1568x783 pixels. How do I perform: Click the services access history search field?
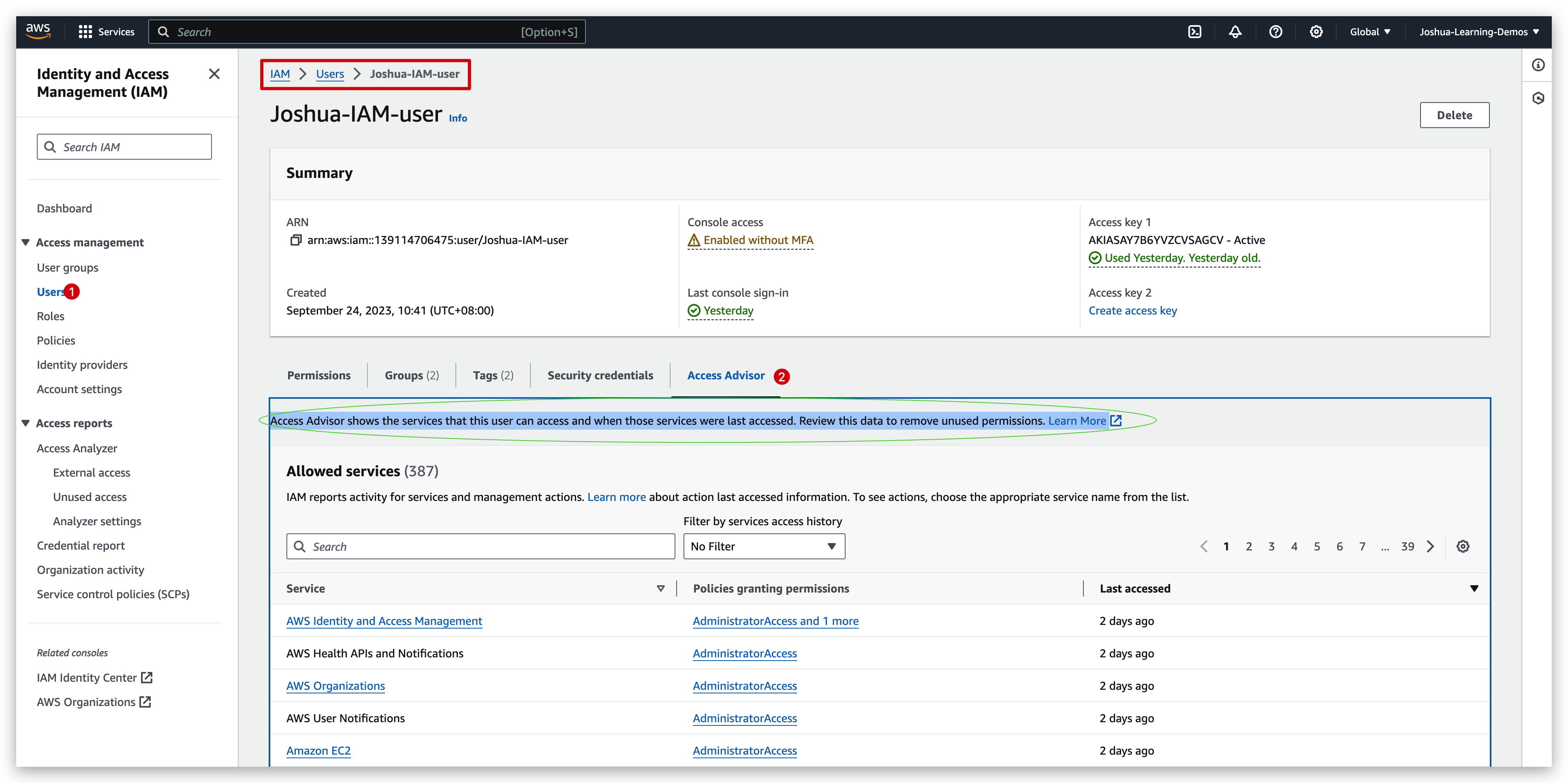tap(480, 546)
